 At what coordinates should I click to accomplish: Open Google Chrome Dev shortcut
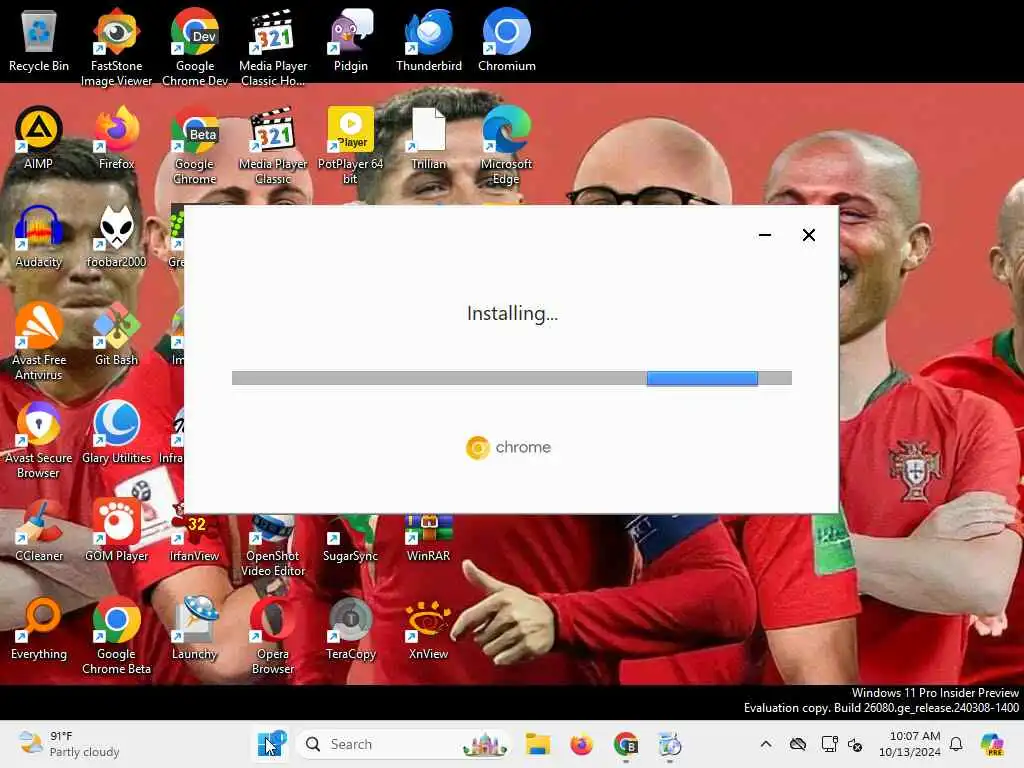pyautogui.click(x=195, y=47)
